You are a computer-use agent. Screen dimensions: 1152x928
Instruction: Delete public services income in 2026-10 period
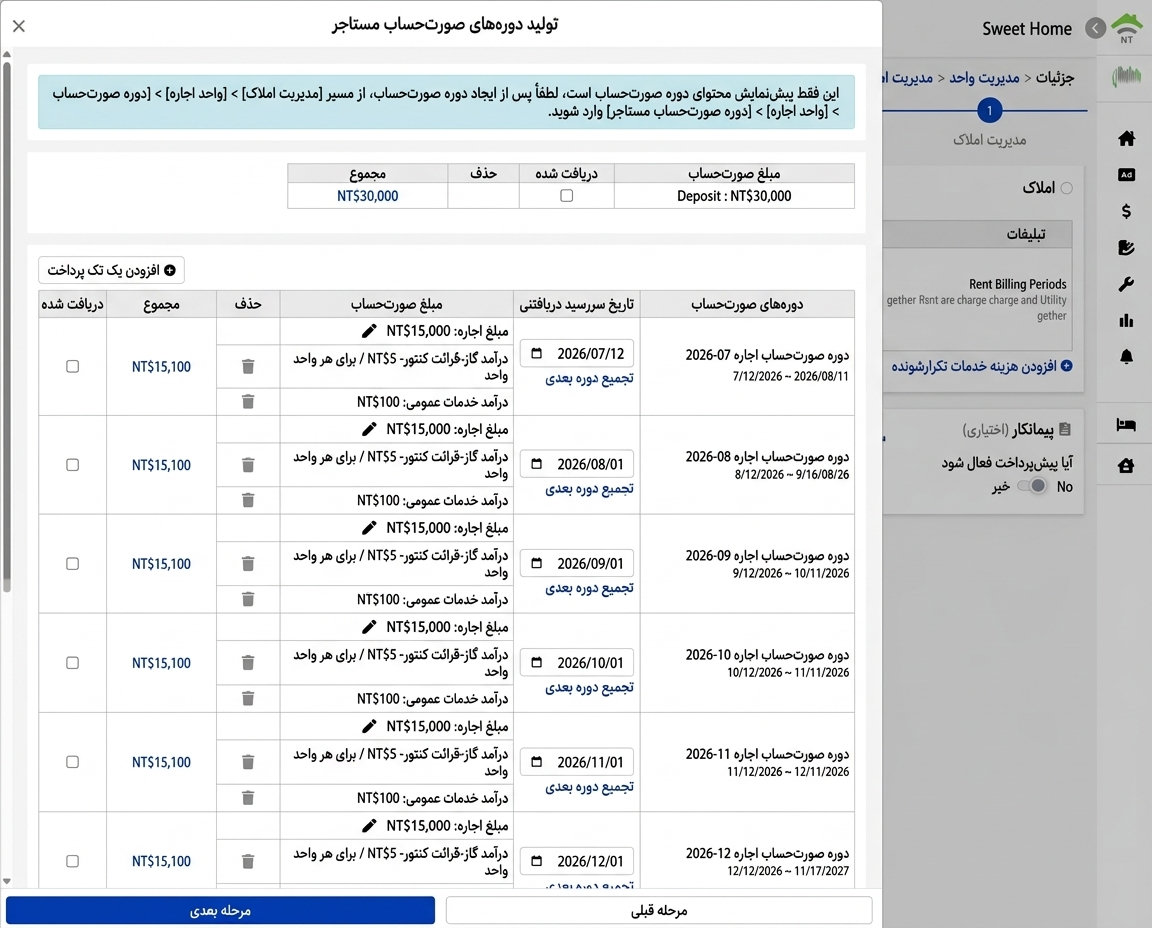pos(248,699)
